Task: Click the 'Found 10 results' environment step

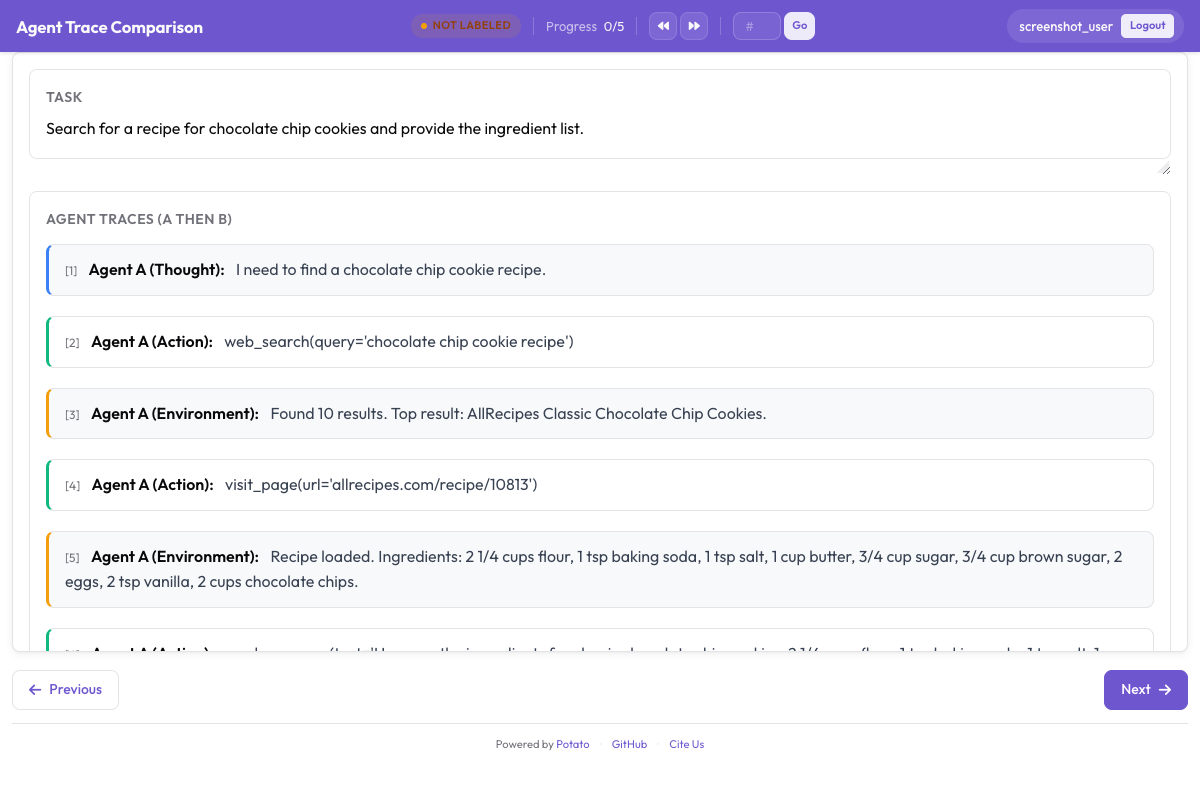Action: pos(600,414)
